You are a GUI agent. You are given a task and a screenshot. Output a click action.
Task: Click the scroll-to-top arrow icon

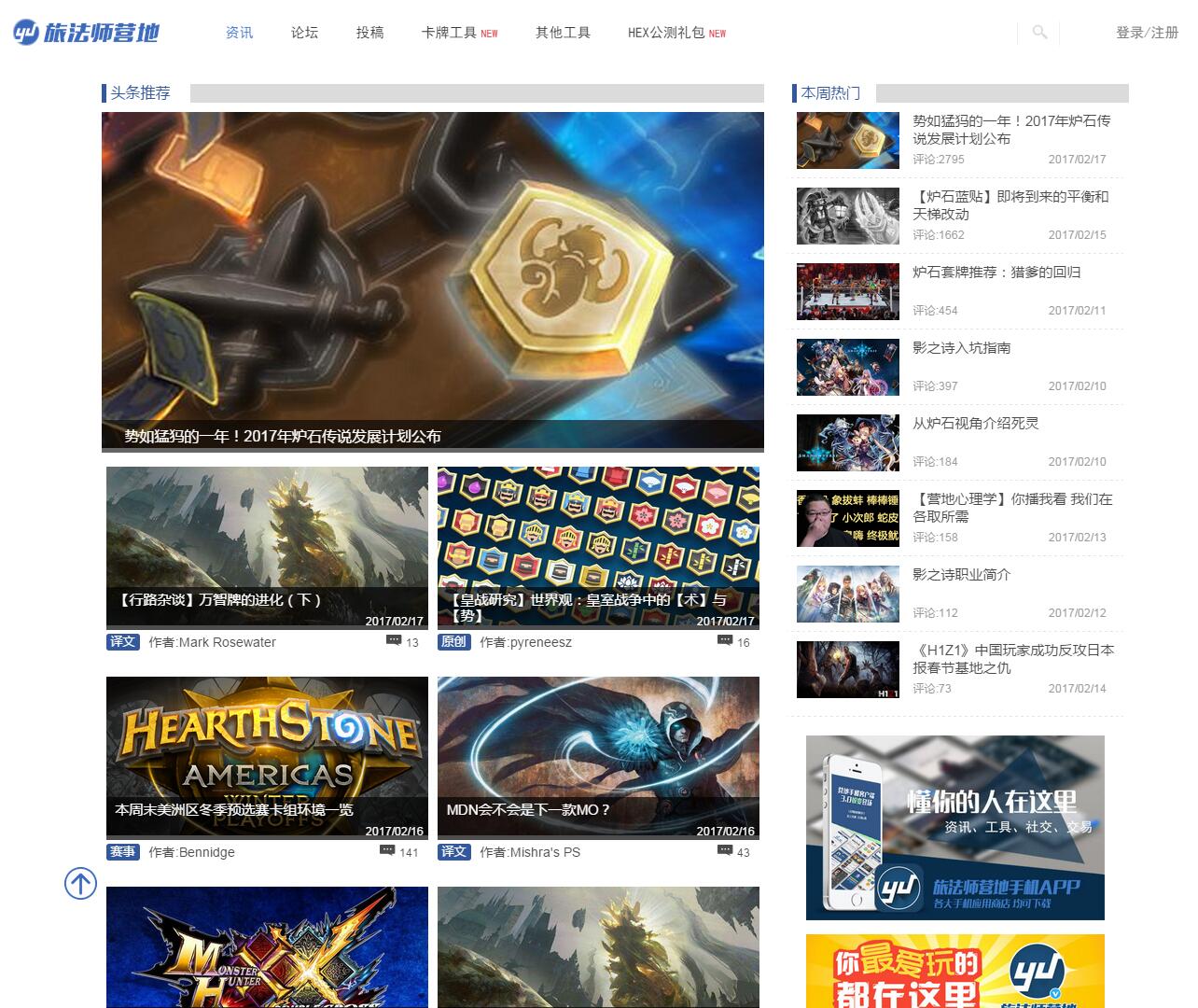(80, 883)
